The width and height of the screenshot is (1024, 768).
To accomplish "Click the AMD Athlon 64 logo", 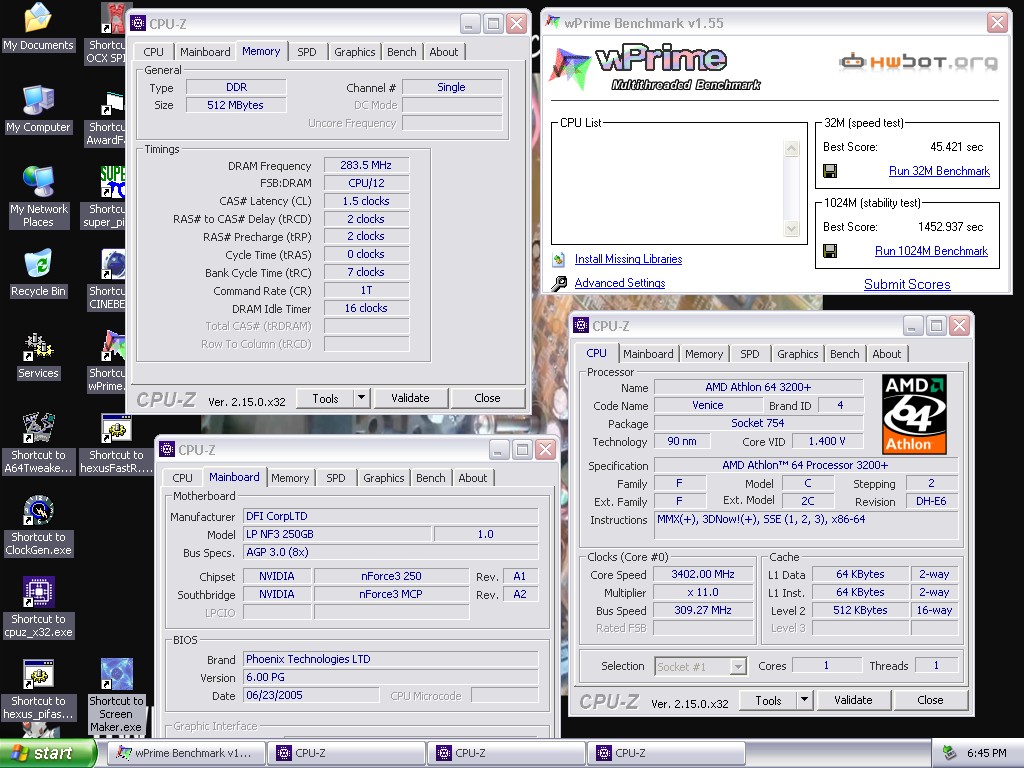I will tap(914, 414).
